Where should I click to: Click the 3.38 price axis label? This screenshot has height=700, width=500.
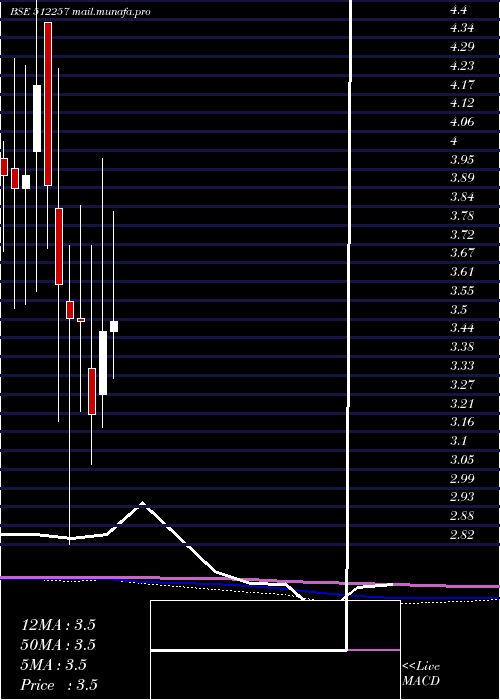[462, 347]
